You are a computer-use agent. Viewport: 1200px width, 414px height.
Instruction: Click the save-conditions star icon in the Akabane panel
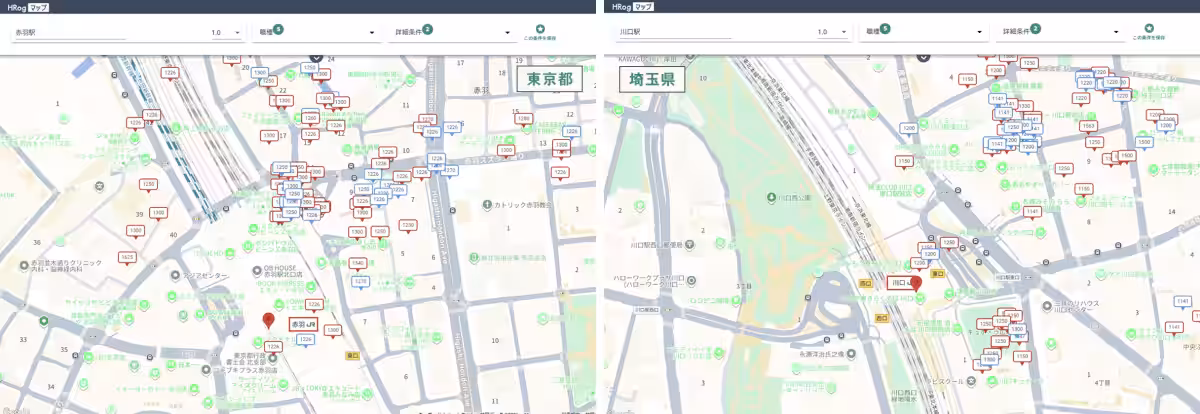tap(540, 29)
